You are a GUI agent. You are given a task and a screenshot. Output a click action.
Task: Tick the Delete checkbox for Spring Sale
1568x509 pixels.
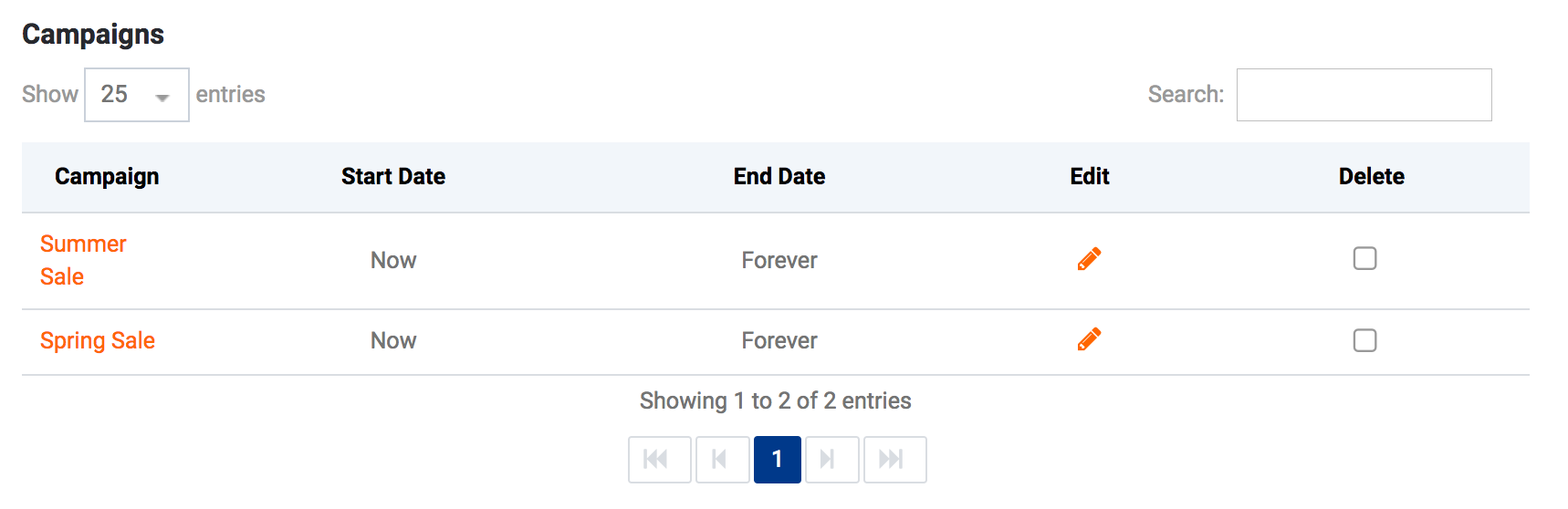1364,340
